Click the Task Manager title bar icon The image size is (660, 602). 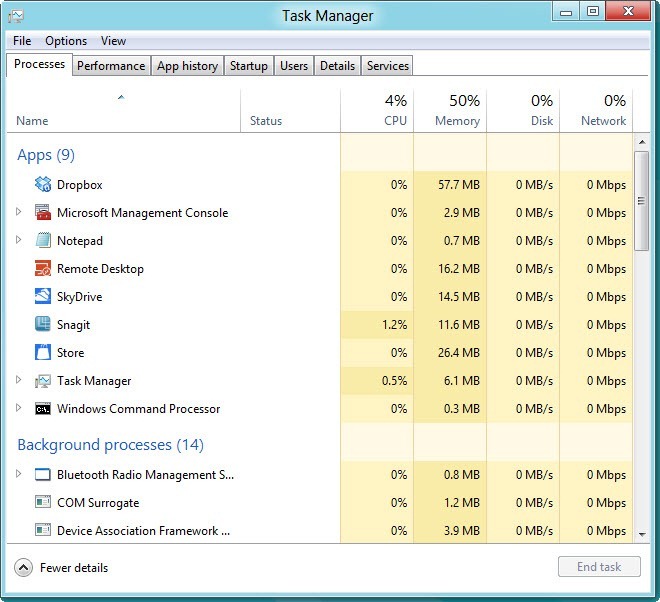[x=16, y=16]
